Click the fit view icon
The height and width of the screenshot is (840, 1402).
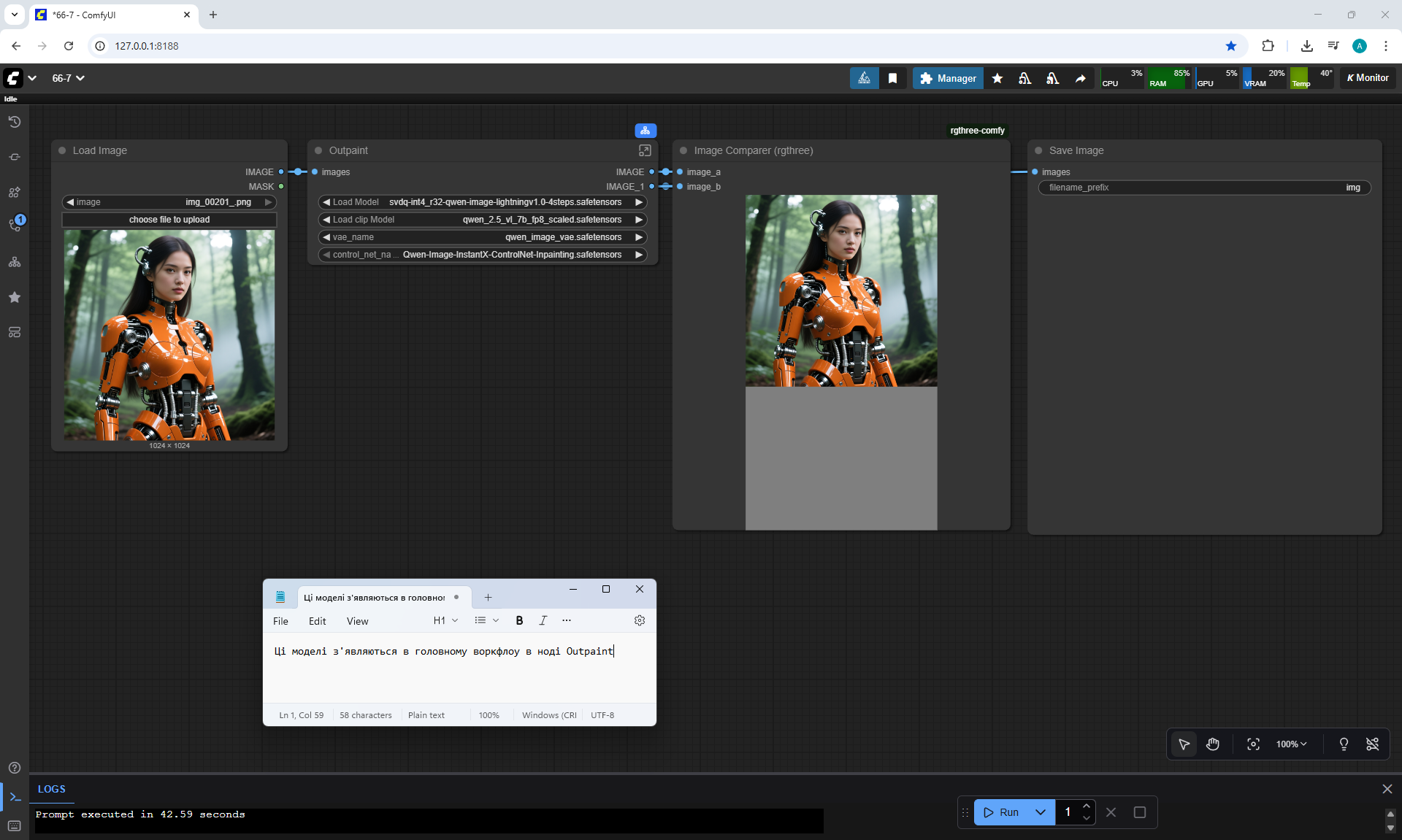tap(1253, 744)
